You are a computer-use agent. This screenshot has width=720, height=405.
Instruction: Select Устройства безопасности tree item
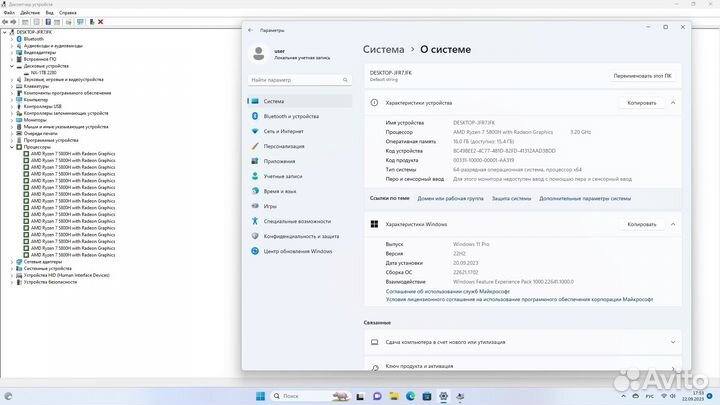pyautogui.click(x=51, y=282)
